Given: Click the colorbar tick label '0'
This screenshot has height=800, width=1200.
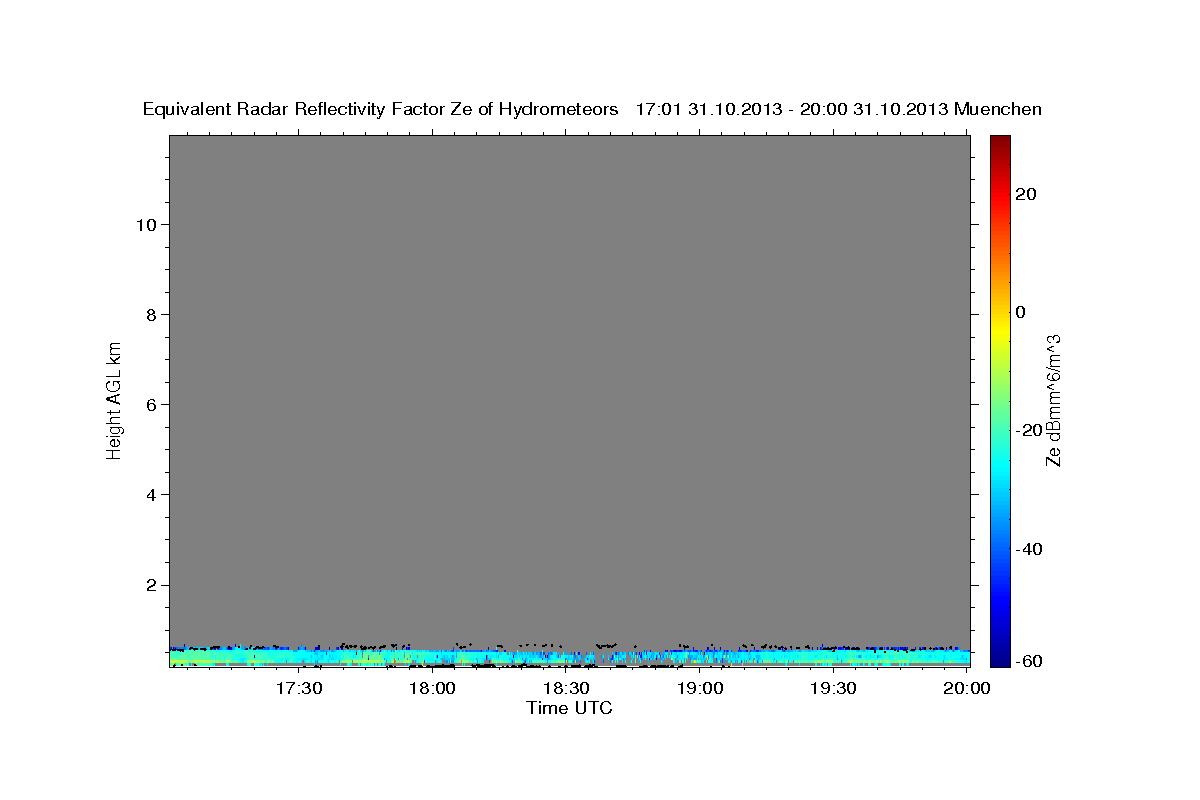Looking at the screenshot, I should (x=1020, y=312).
